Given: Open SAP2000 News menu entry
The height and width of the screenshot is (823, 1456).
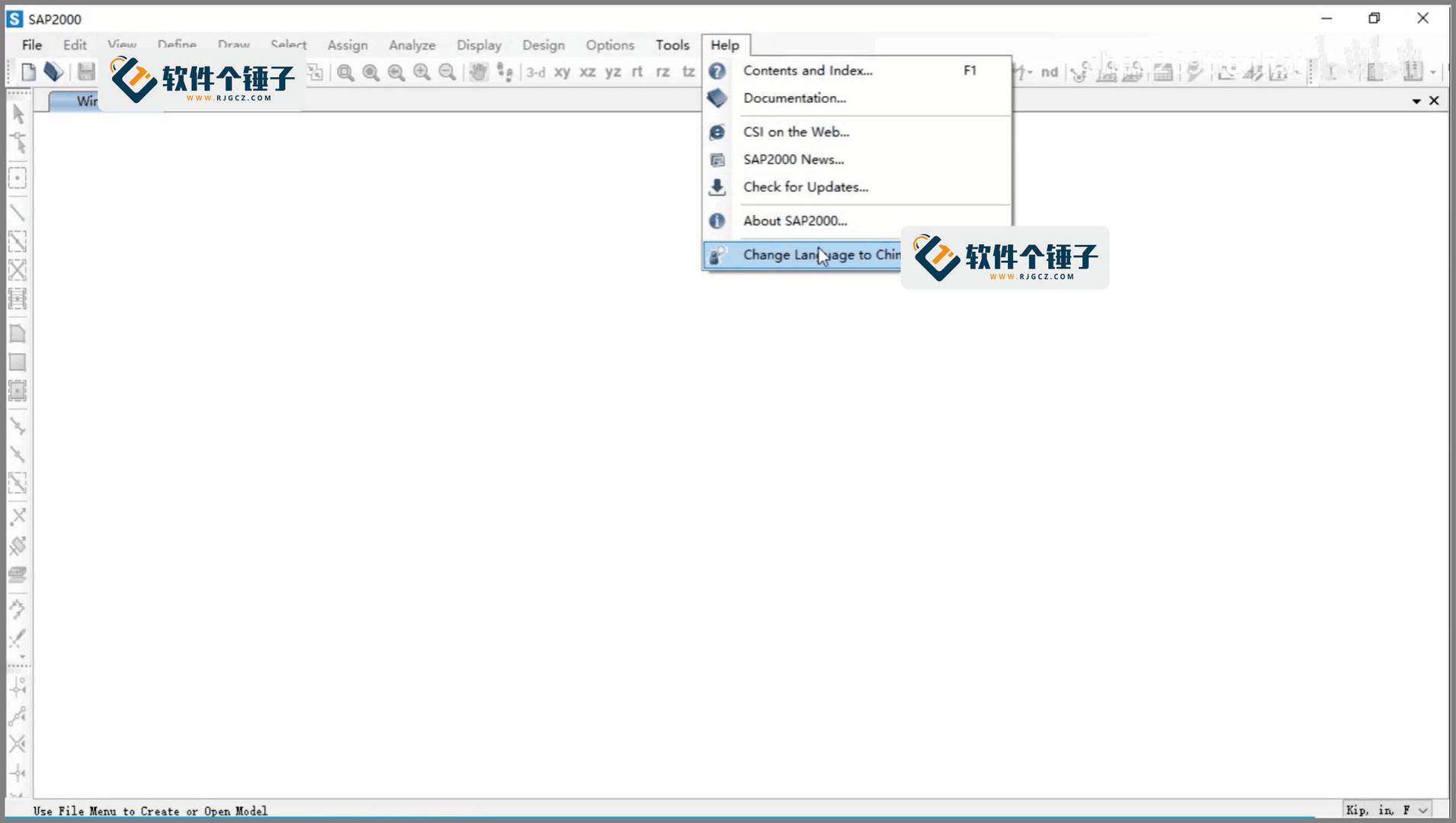Looking at the screenshot, I should point(858,159).
